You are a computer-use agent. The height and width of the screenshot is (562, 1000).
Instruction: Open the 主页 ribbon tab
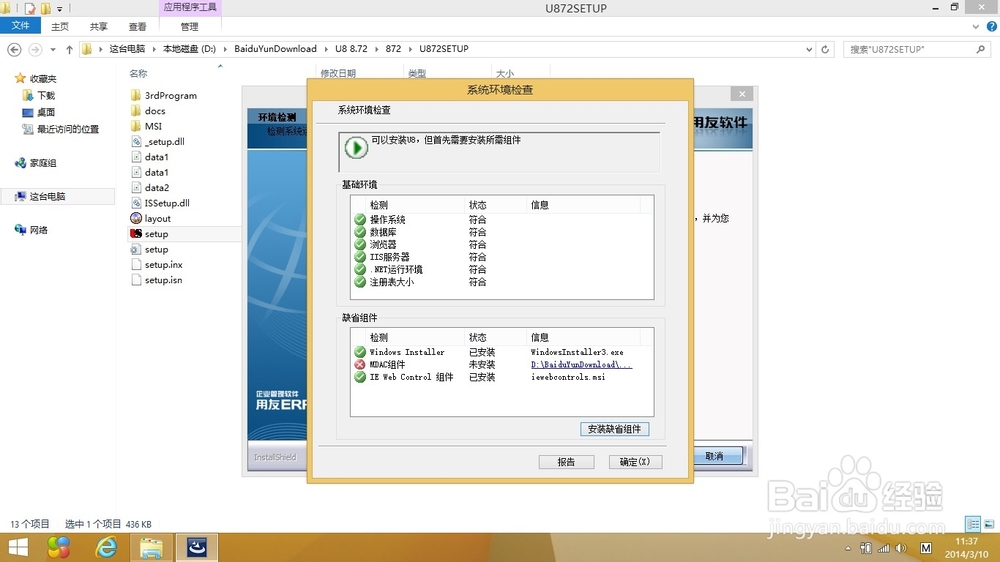60,26
